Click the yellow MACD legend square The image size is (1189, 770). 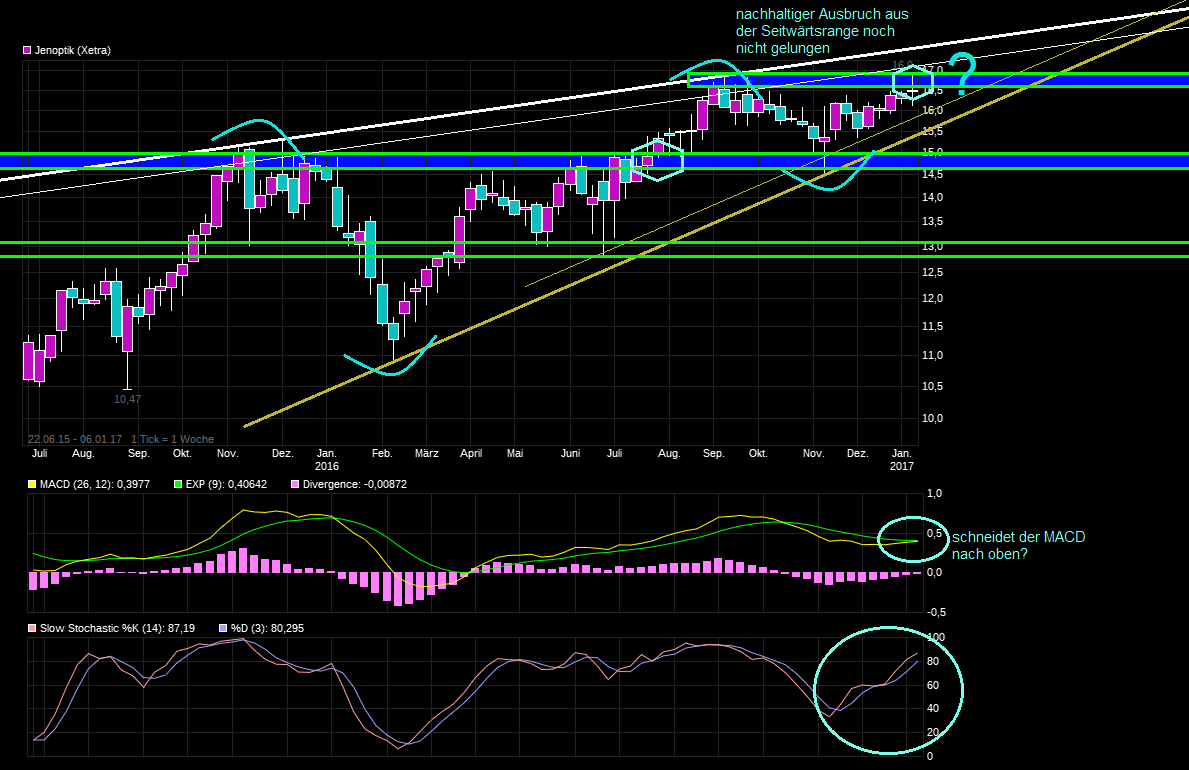tap(35, 484)
